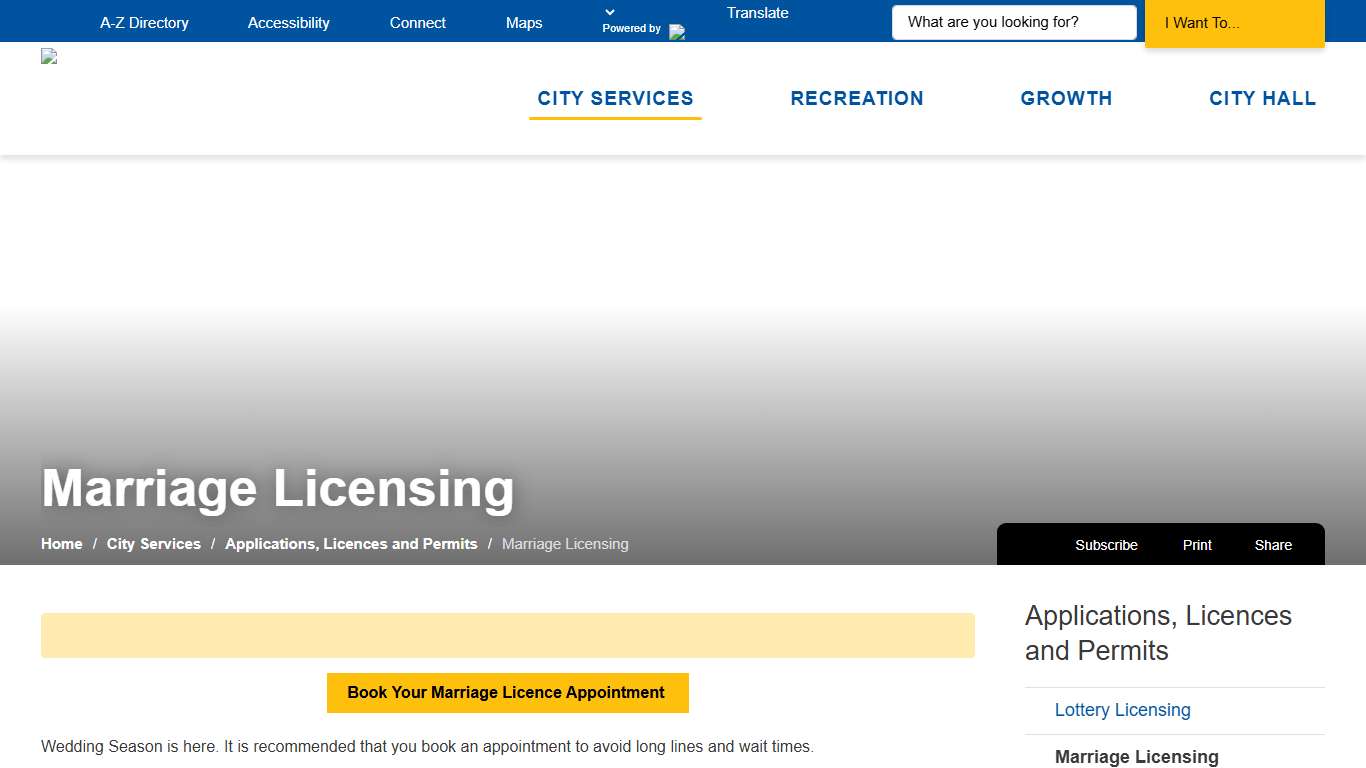Open the Maps page
The height and width of the screenshot is (768, 1366).
523,22
